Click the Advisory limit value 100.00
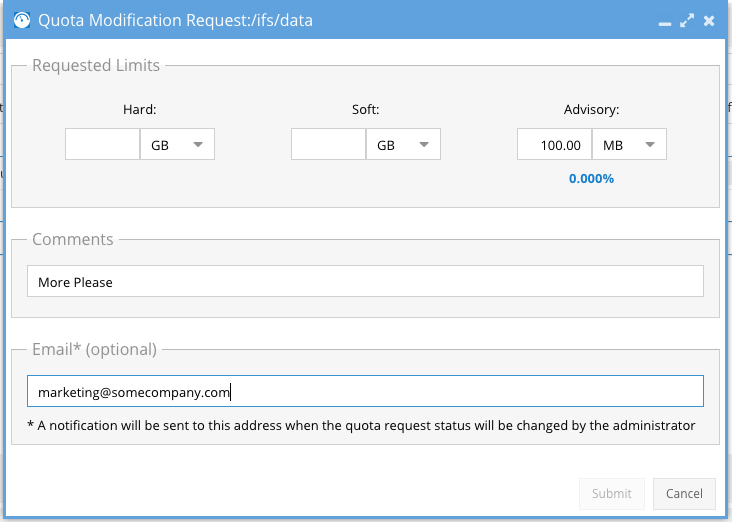Viewport: 732px width, 522px height. click(x=555, y=144)
